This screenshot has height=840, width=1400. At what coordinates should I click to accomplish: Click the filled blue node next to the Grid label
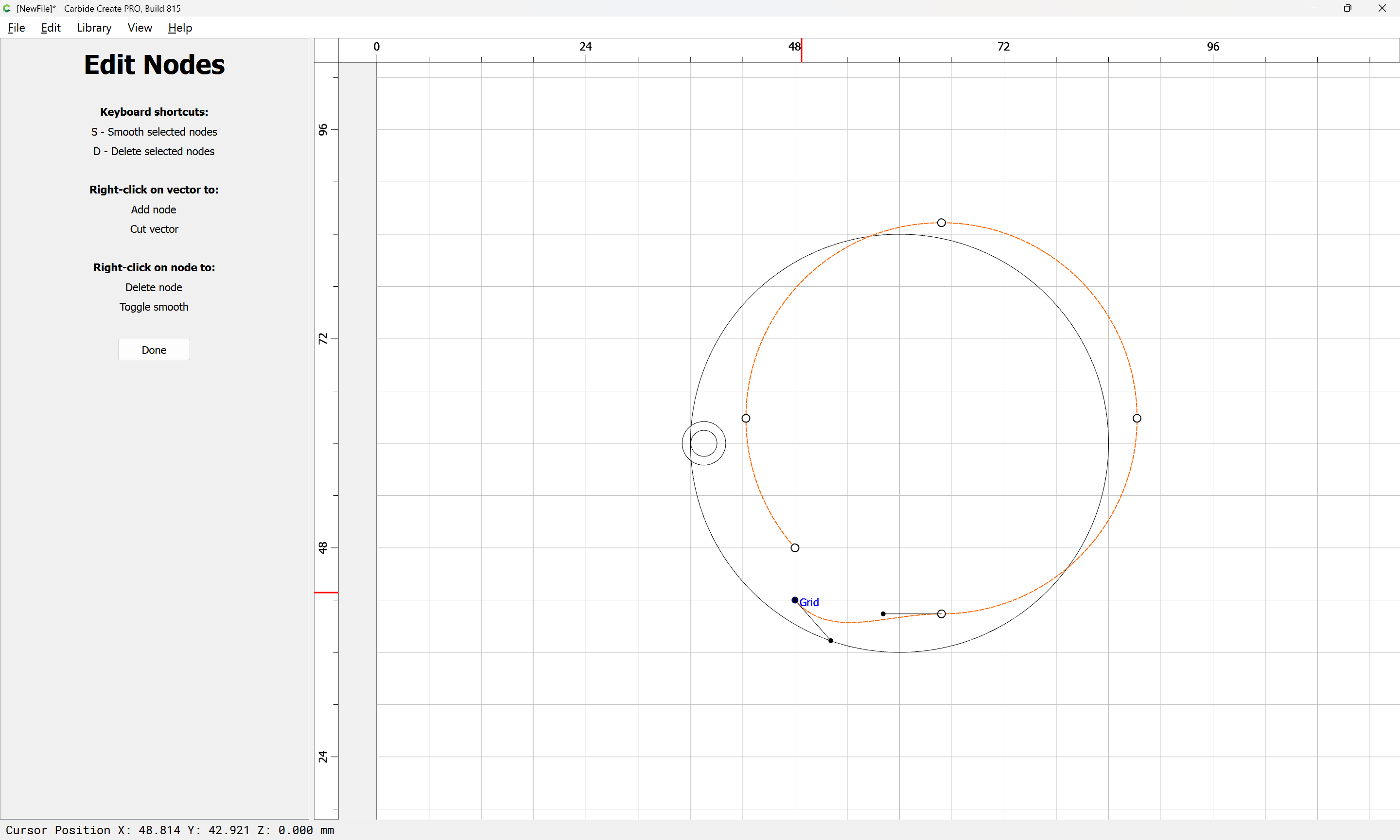click(x=795, y=600)
